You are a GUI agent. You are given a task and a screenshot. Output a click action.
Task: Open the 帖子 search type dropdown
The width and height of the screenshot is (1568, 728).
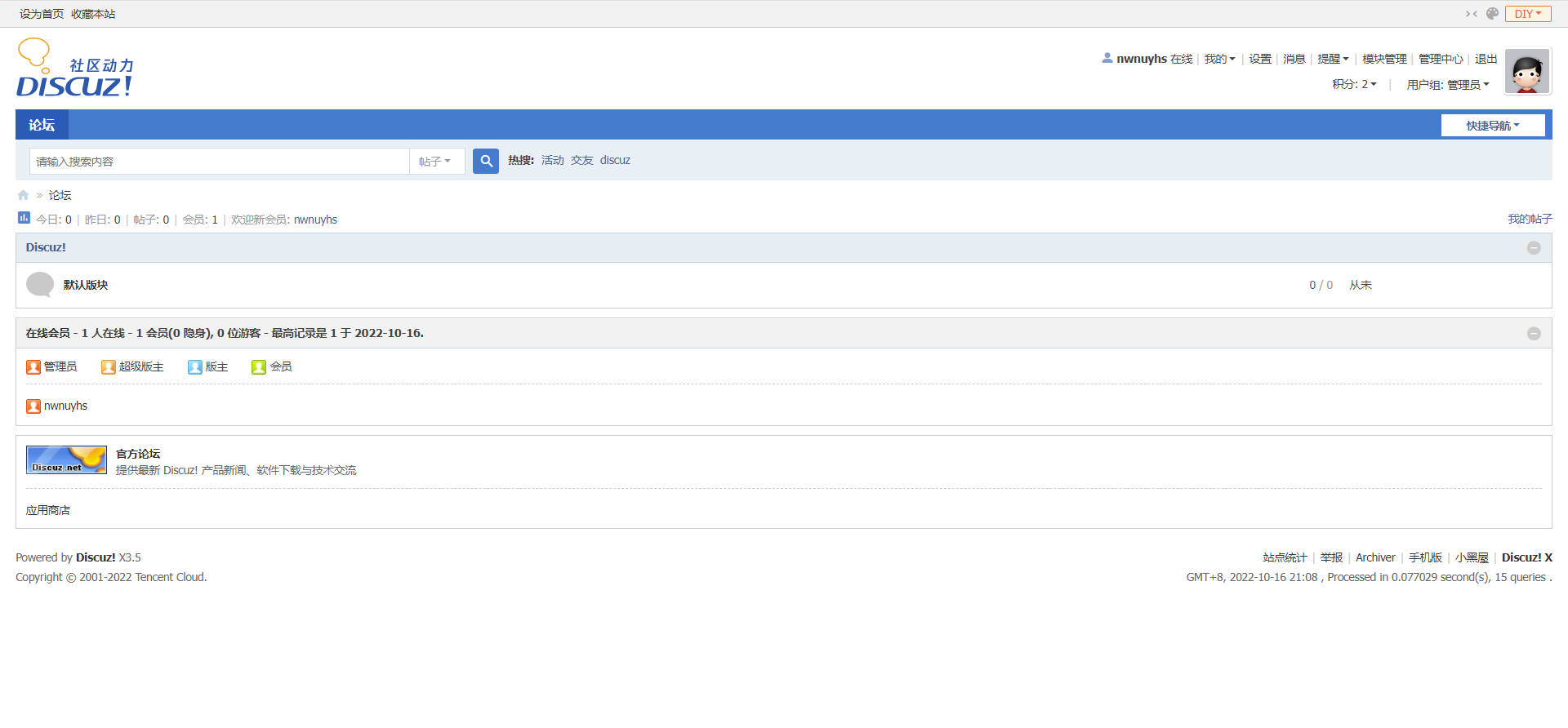(435, 162)
